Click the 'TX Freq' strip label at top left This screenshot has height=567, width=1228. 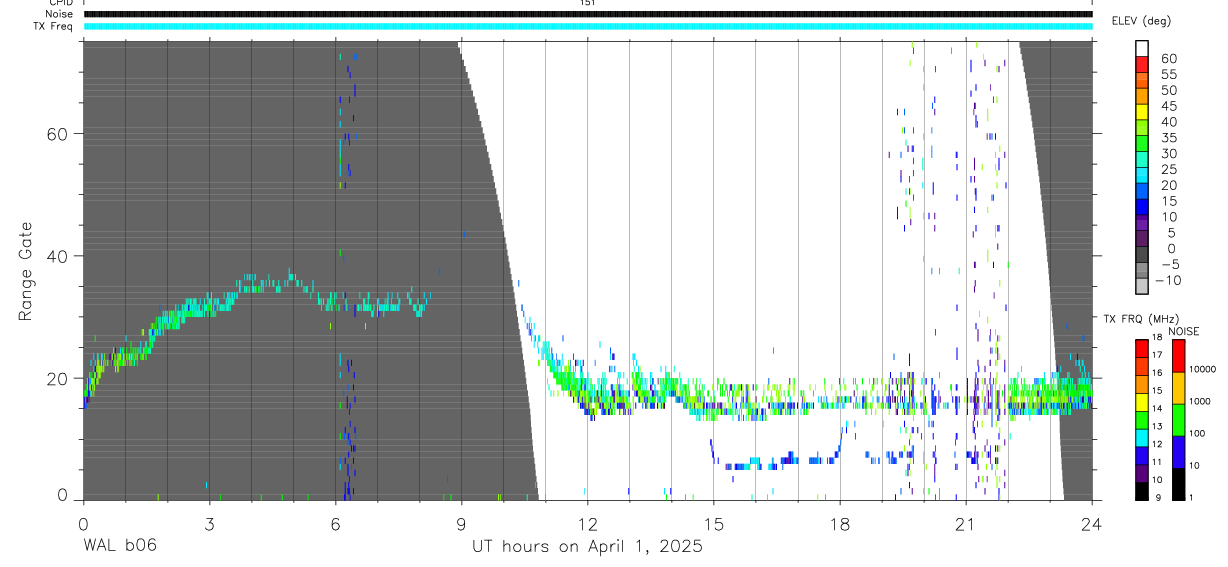55,26
